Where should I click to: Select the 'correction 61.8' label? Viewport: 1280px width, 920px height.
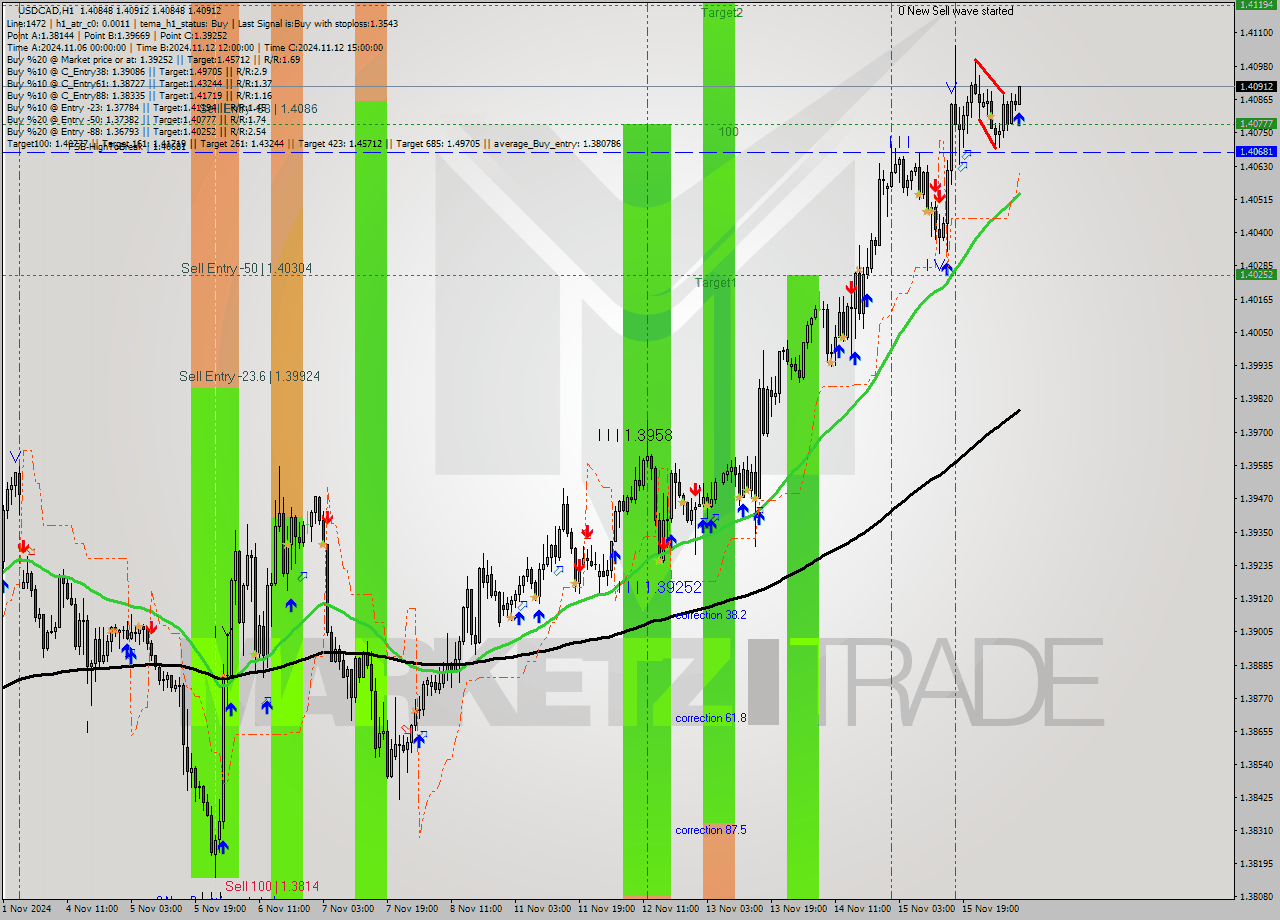coord(710,718)
